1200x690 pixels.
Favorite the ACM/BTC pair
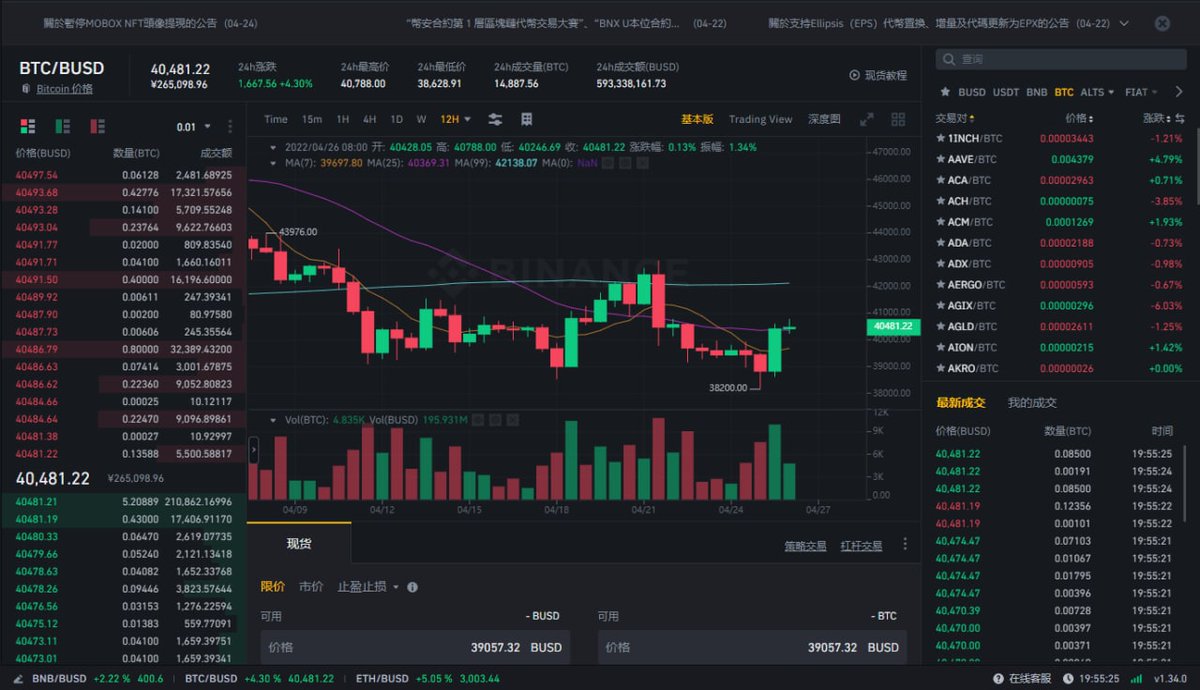coord(940,222)
